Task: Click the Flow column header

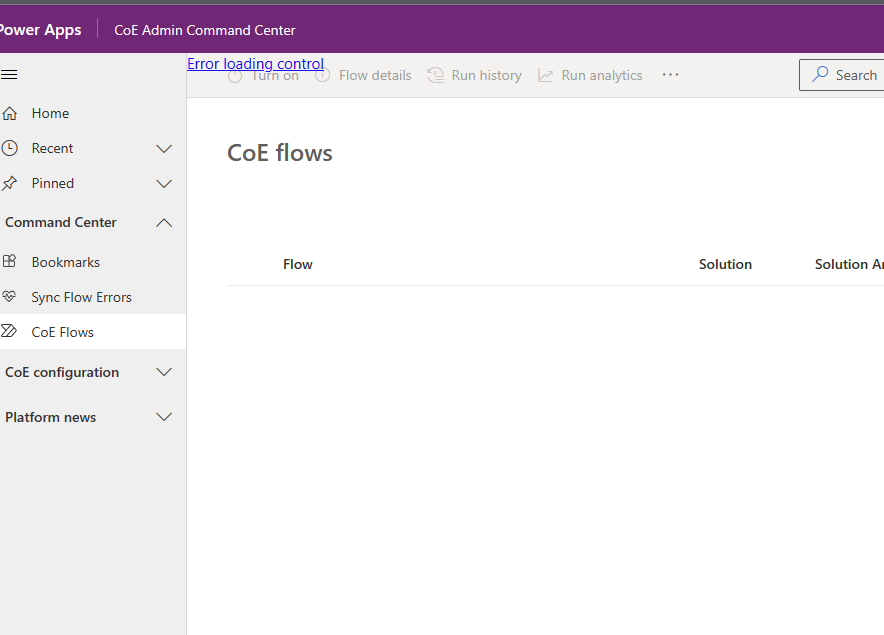Action: pyautogui.click(x=297, y=264)
